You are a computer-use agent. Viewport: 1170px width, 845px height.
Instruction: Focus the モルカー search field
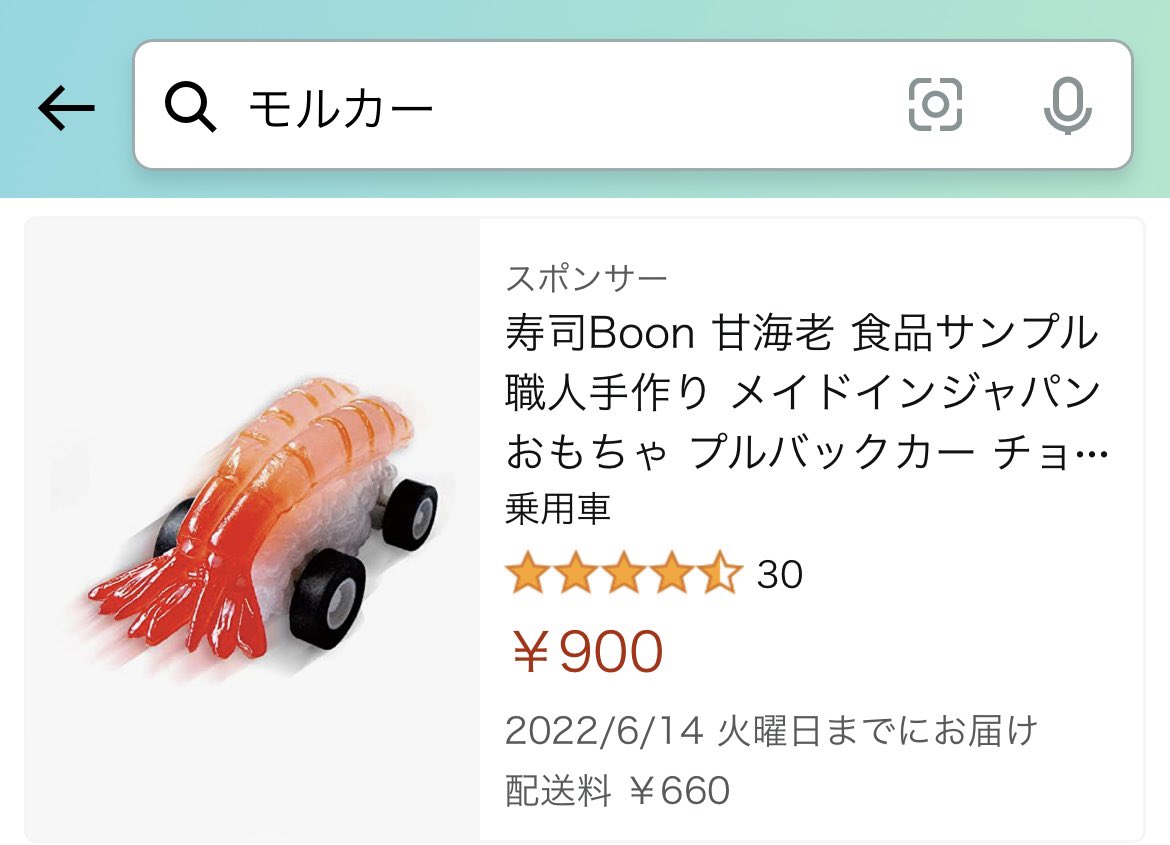[x=633, y=105]
